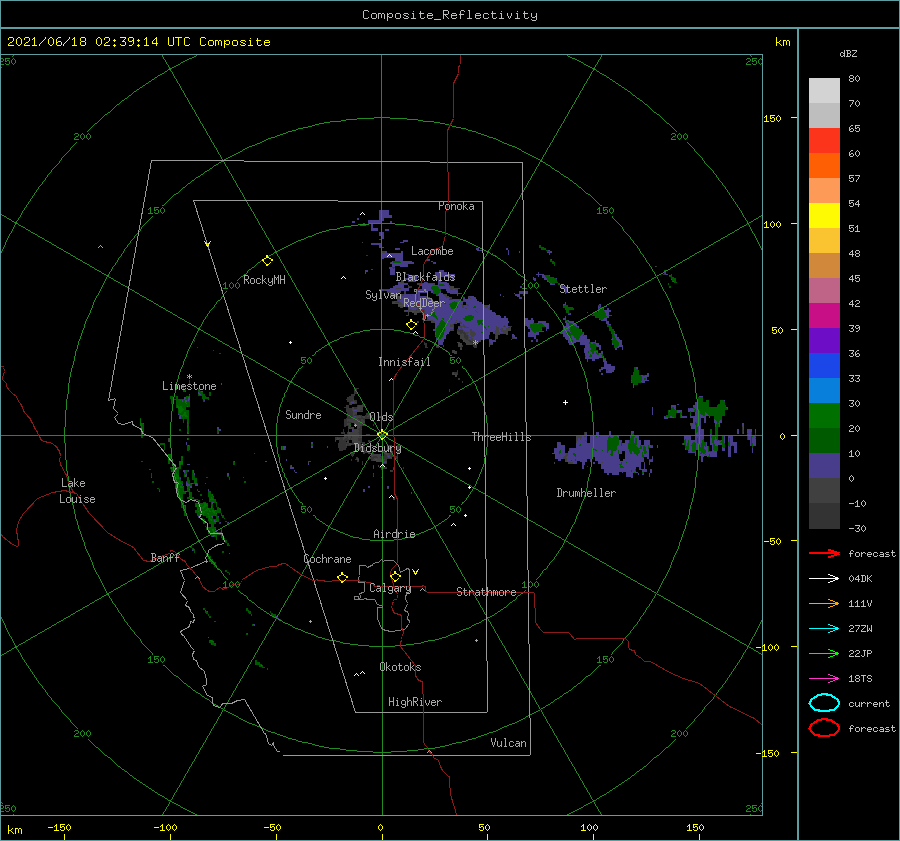Click the yellow radar-site diamond at map center

[x=382, y=435]
